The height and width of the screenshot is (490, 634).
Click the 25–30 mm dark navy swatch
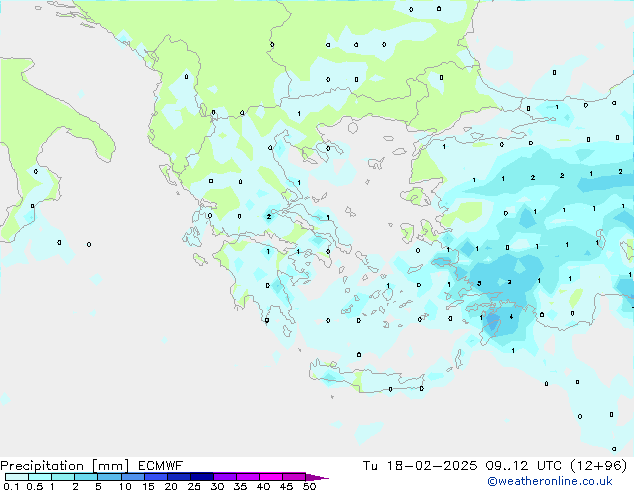pos(202,477)
